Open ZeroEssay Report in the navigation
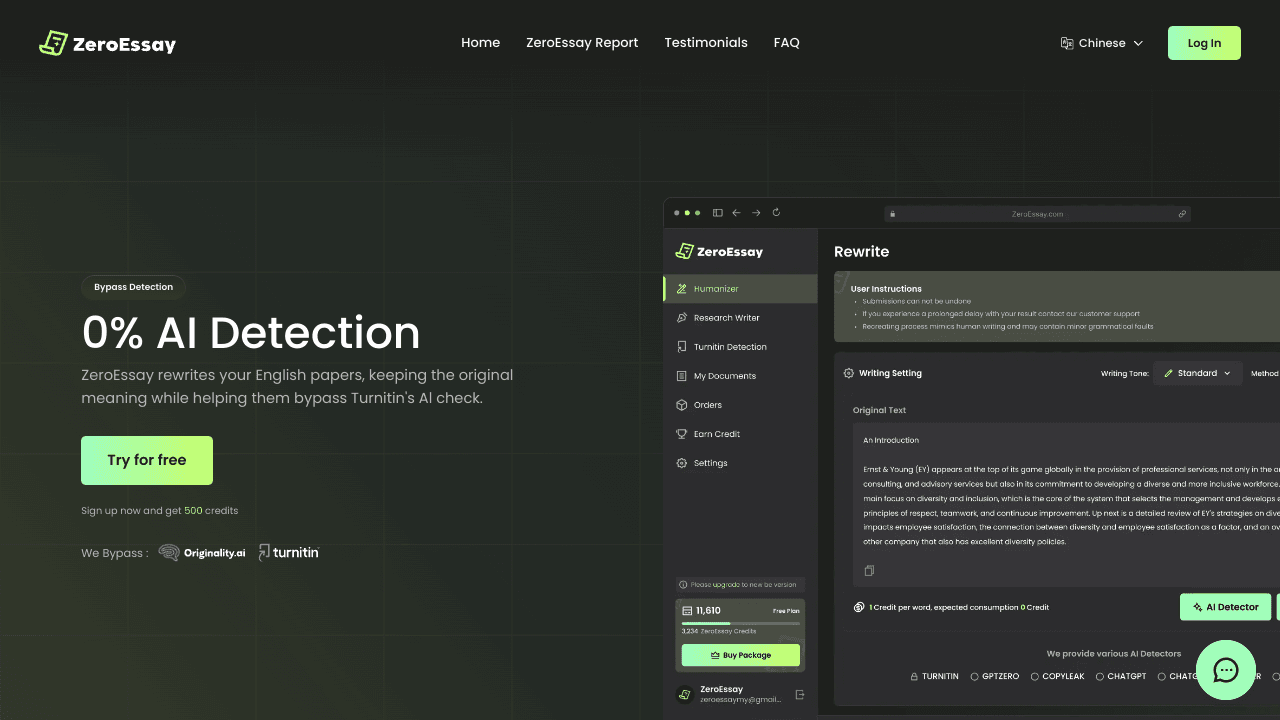Image resolution: width=1280 pixels, height=720 pixels. click(x=582, y=43)
